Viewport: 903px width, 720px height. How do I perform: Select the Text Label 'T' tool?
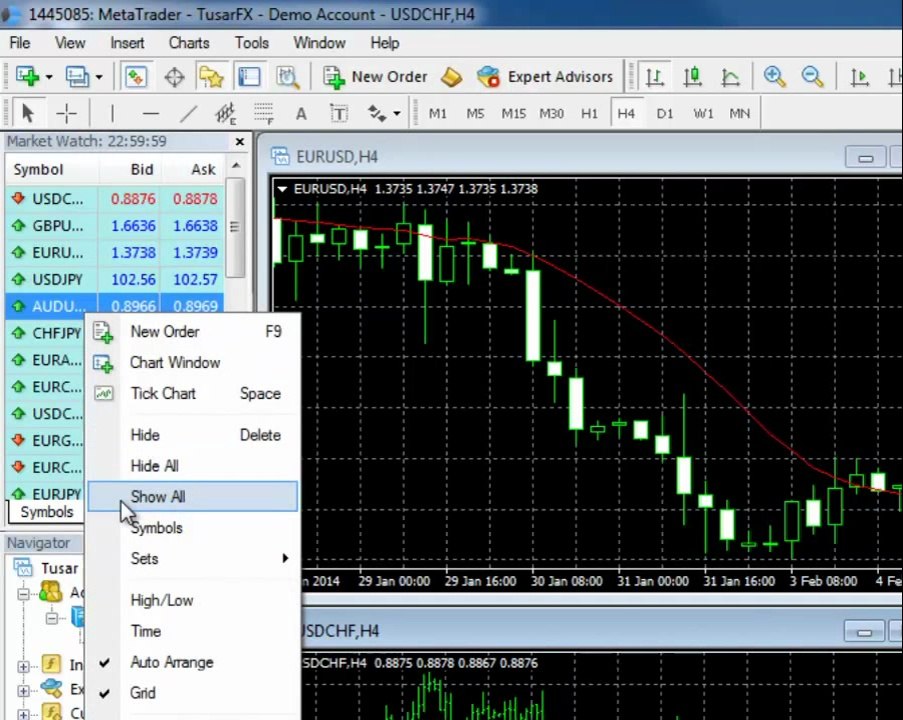coord(339,113)
